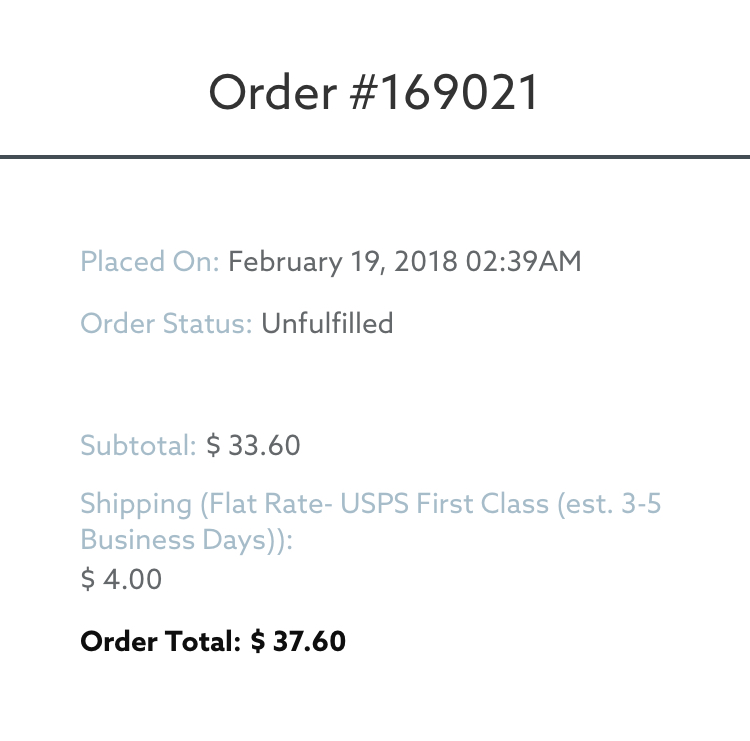Click the Unfulfilled status text
The height and width of the screenshot is (741, 750).
(327, 323)
